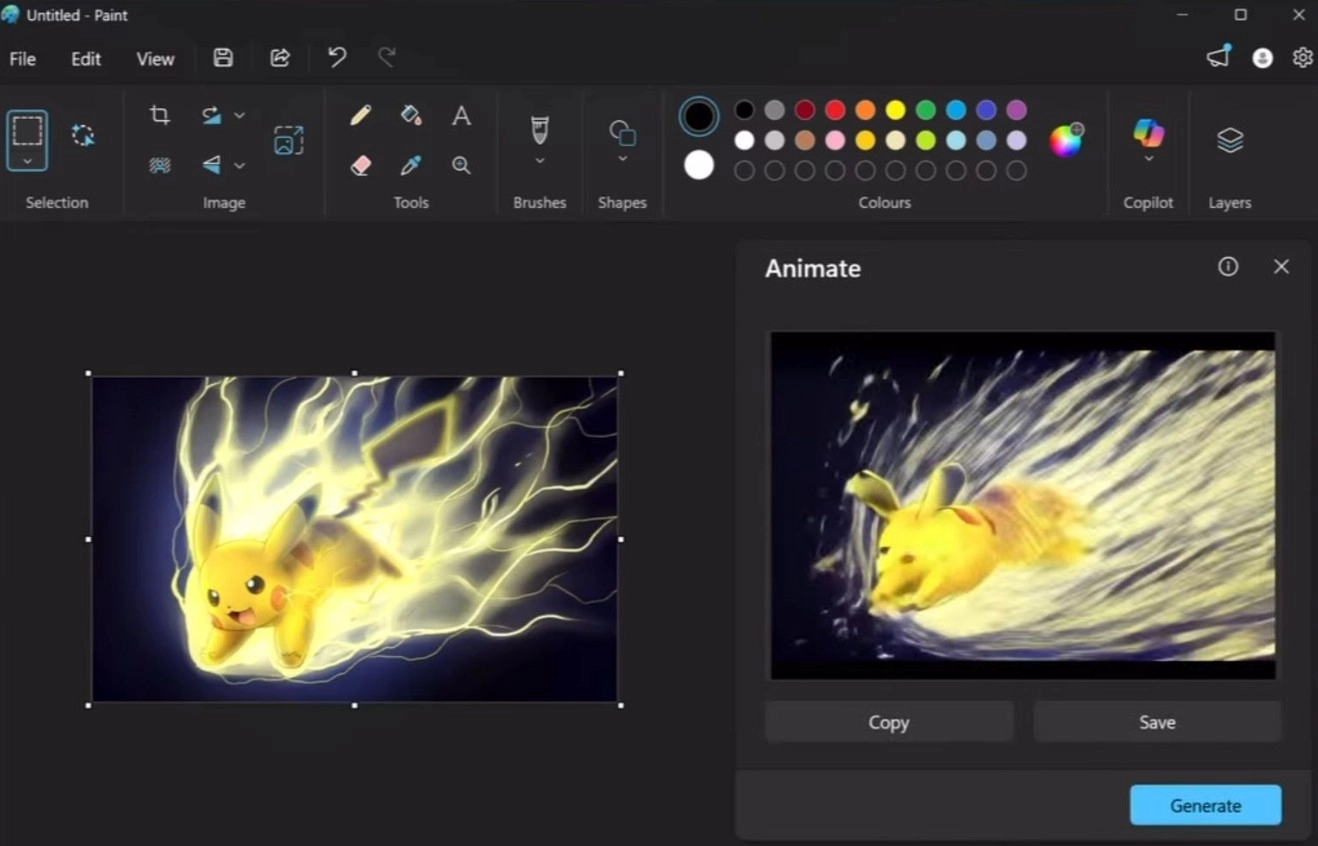Open the View menu
This screenshot has height=846, width=1318.
click(x=155, y=59)
